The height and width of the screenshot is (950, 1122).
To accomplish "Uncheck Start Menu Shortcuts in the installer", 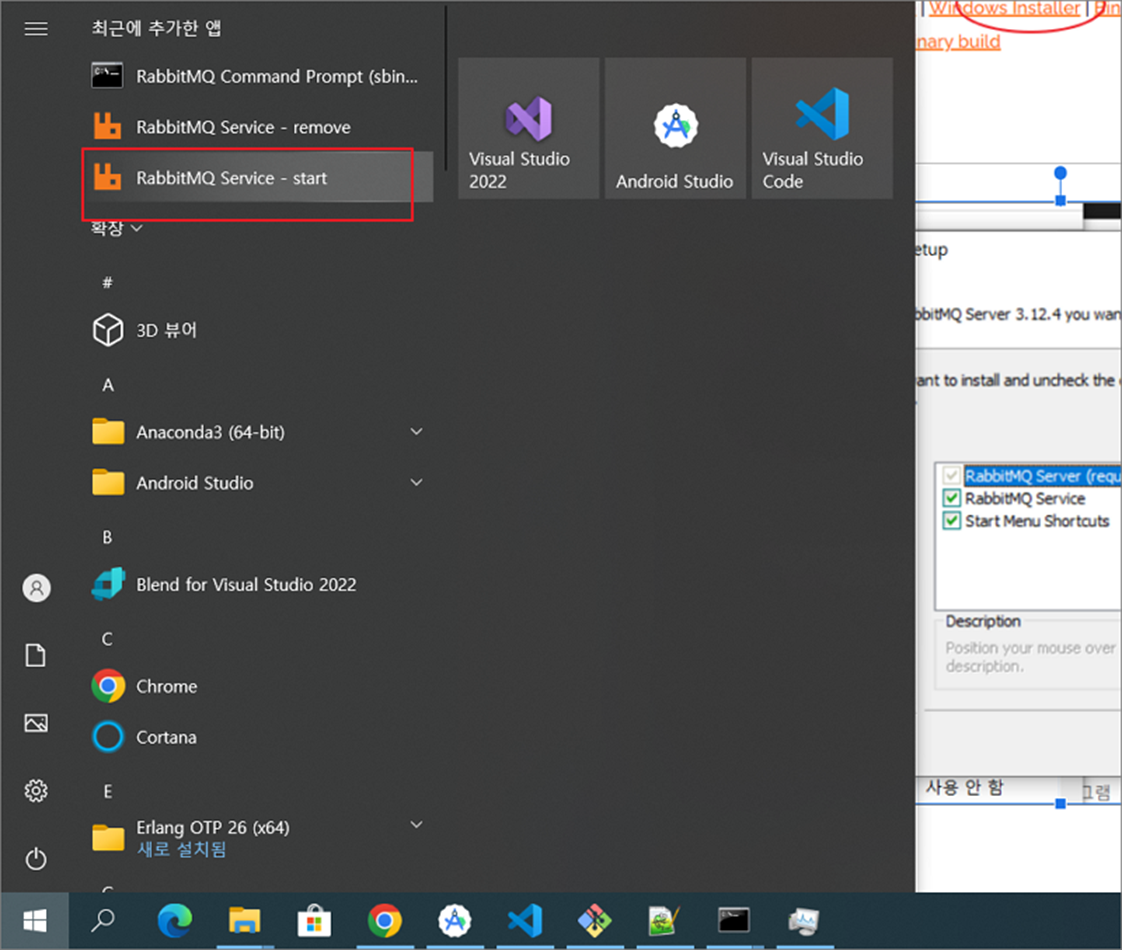I will pos(952,521).
